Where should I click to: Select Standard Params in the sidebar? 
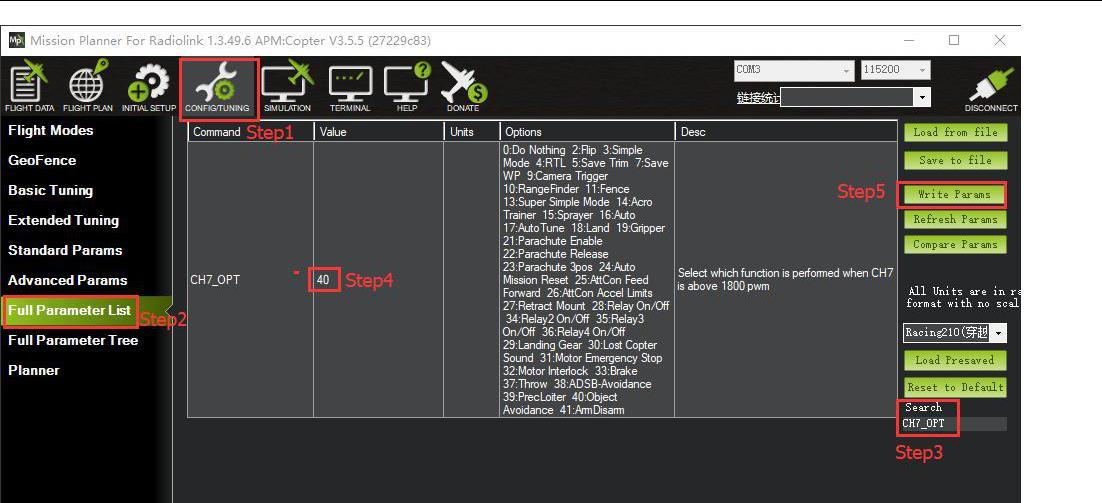(65, 251)
